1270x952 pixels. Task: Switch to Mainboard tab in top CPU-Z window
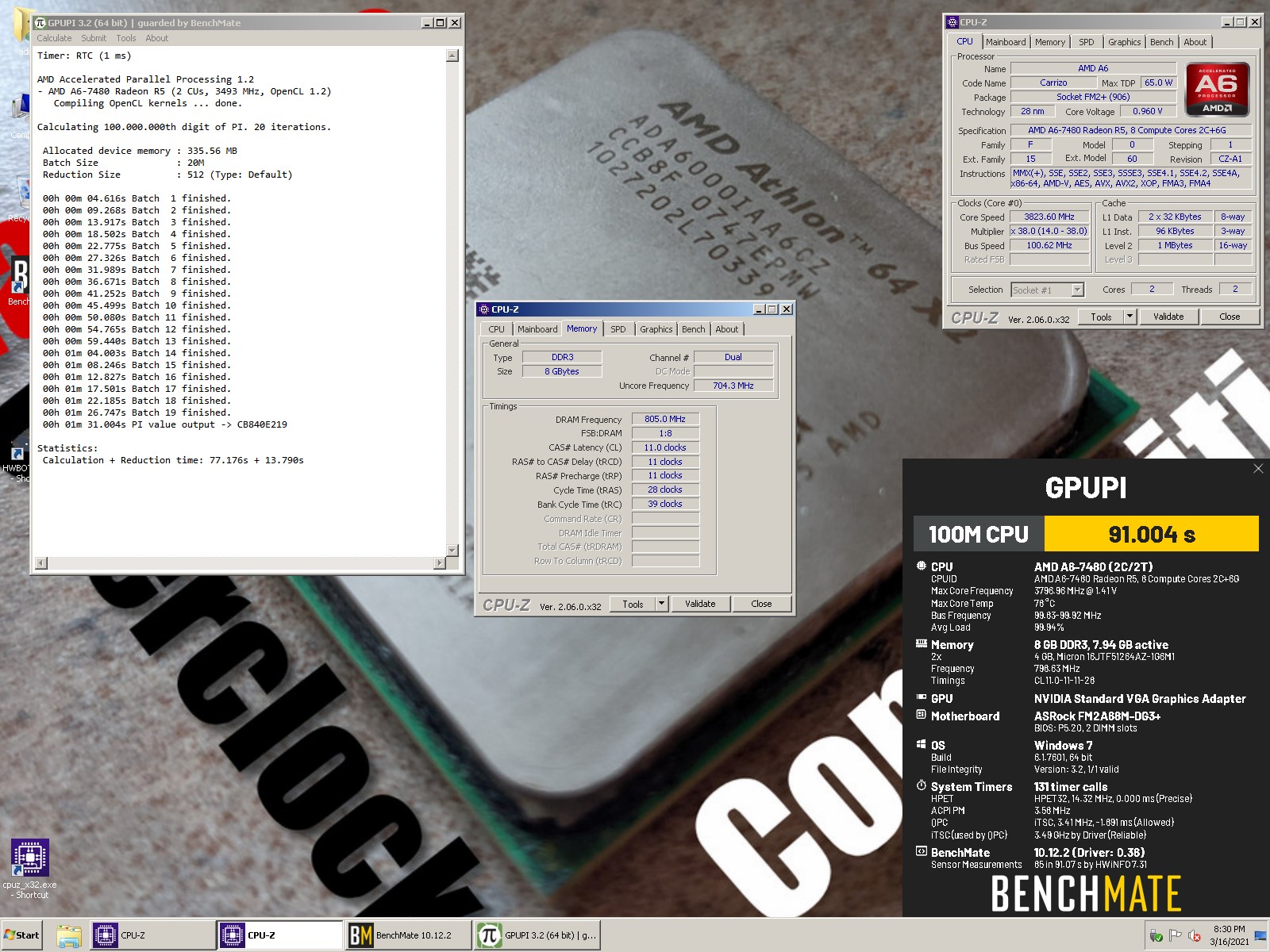coord(1006,42)
